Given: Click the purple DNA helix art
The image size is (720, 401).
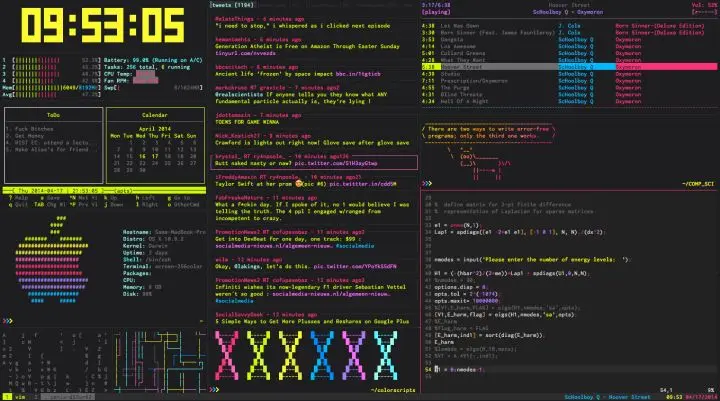Looking at the screenshot, I should click(354, 355).
